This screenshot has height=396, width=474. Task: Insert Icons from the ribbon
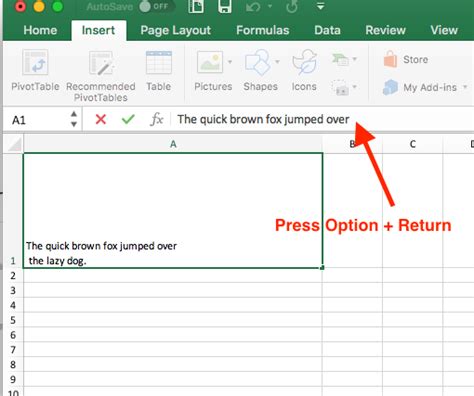[304, 70]
